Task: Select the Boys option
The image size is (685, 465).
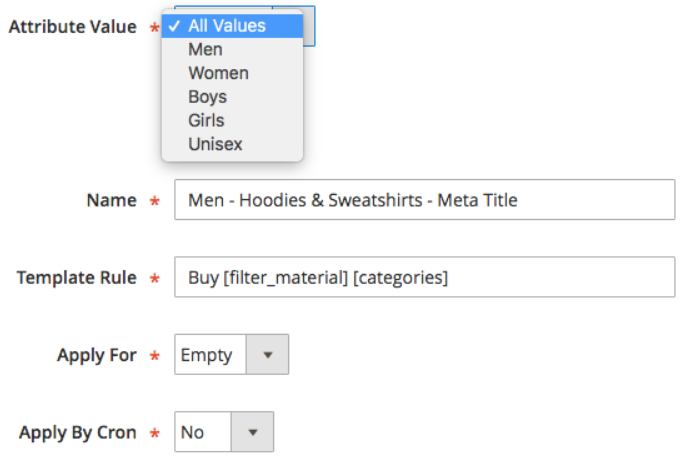Action: [x=208, y=97]
